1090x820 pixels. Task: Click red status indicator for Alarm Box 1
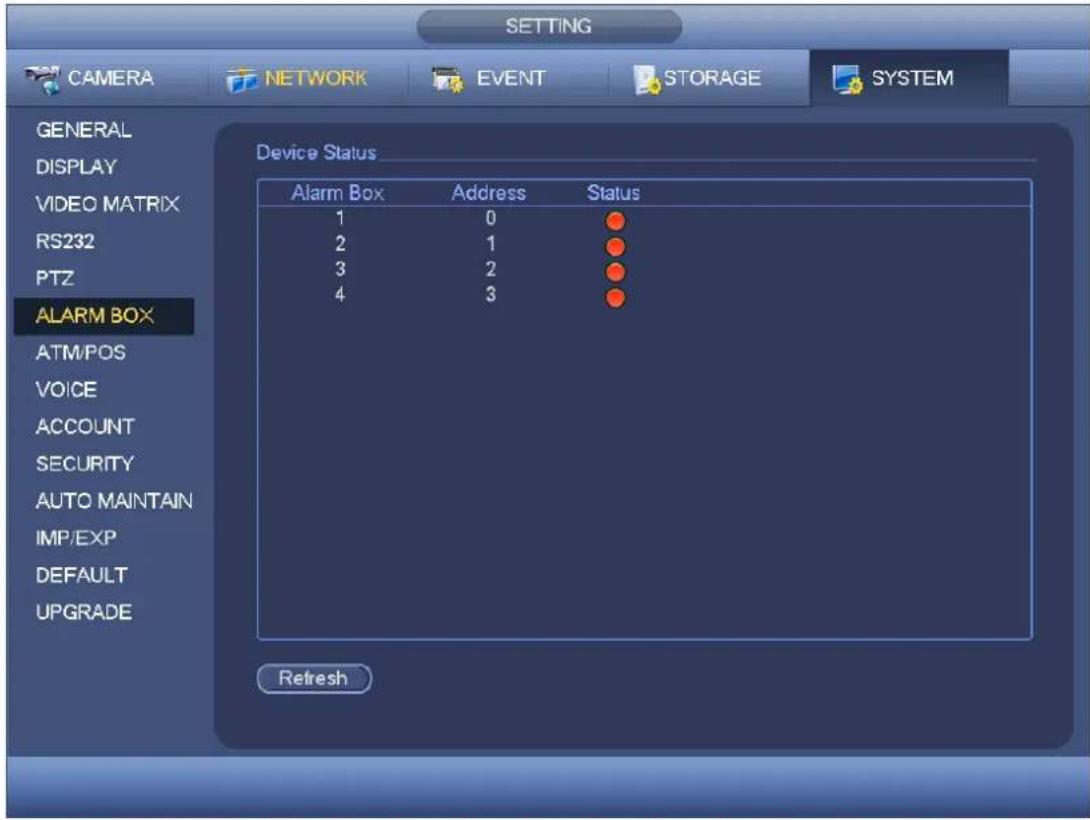615,221
